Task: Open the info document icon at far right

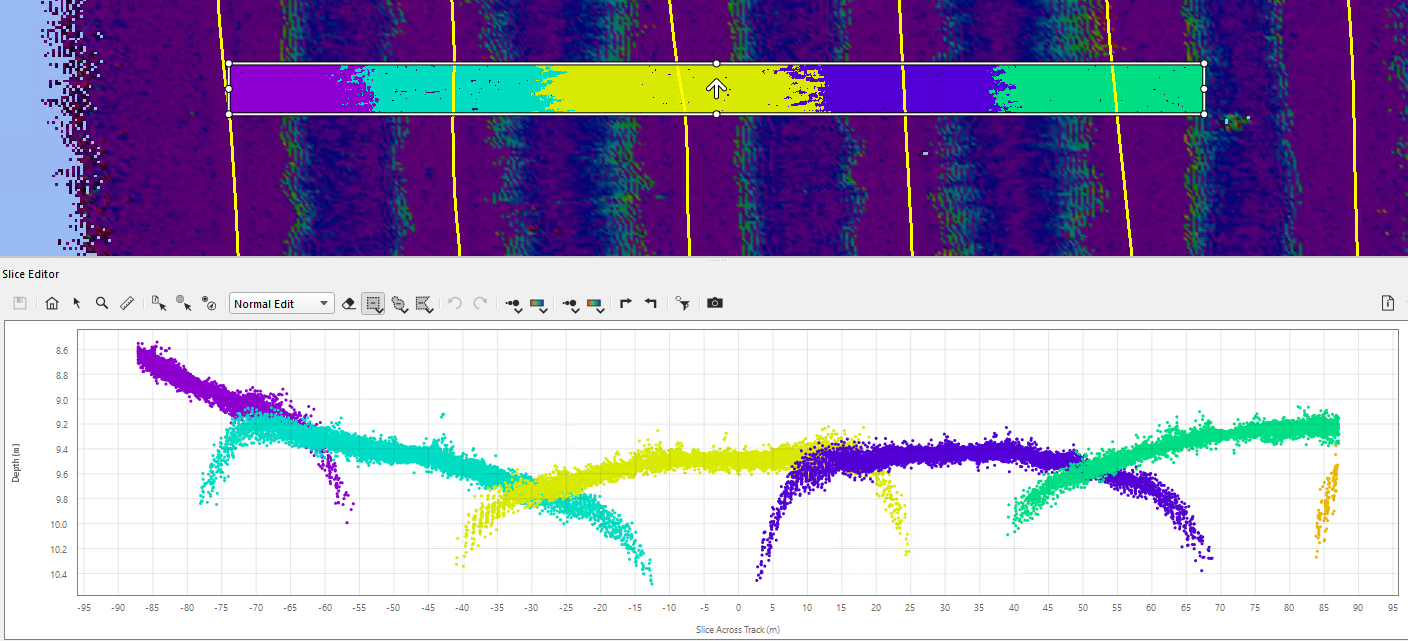Action: 1388,303
